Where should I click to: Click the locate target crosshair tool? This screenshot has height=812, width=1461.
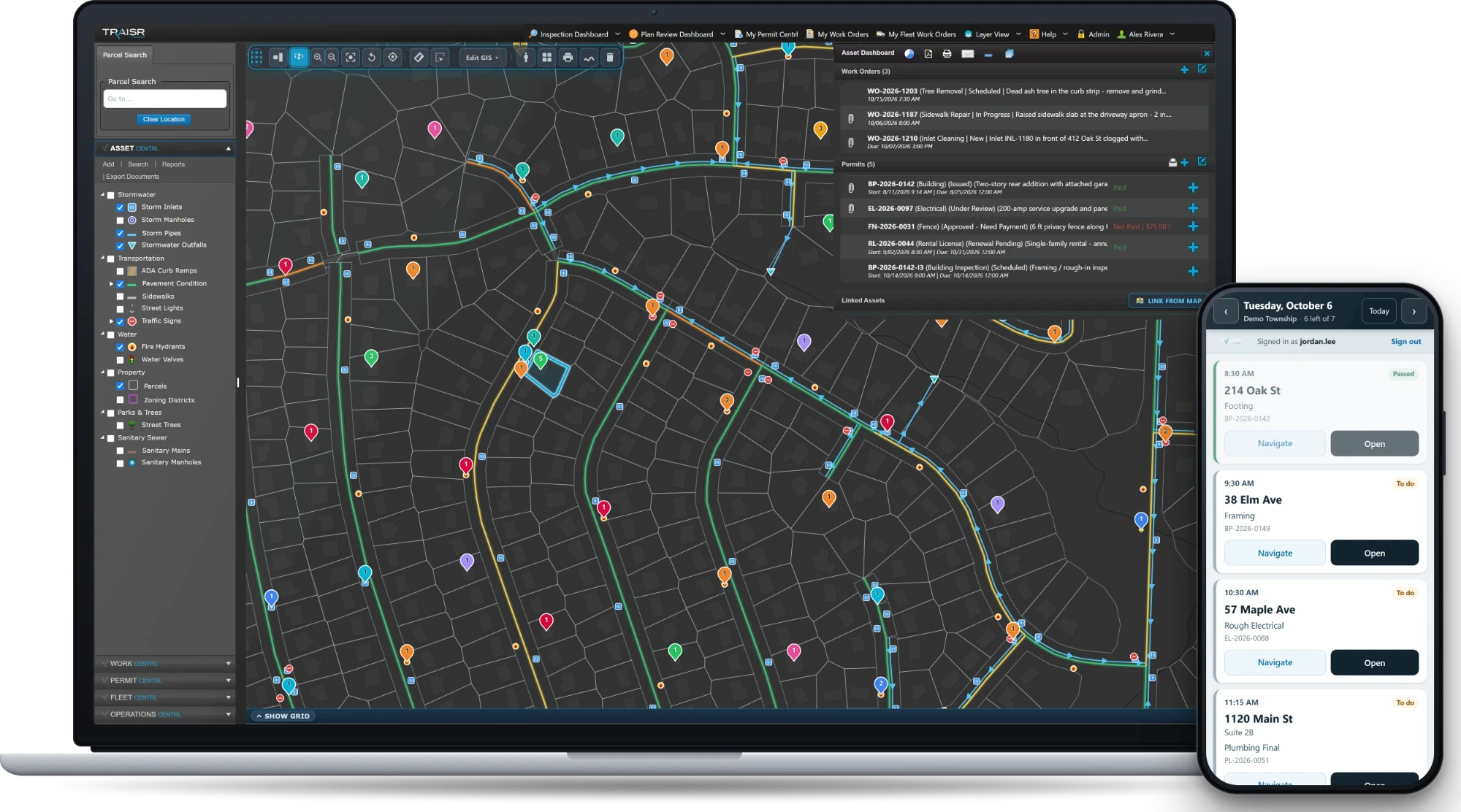point(393,57)
